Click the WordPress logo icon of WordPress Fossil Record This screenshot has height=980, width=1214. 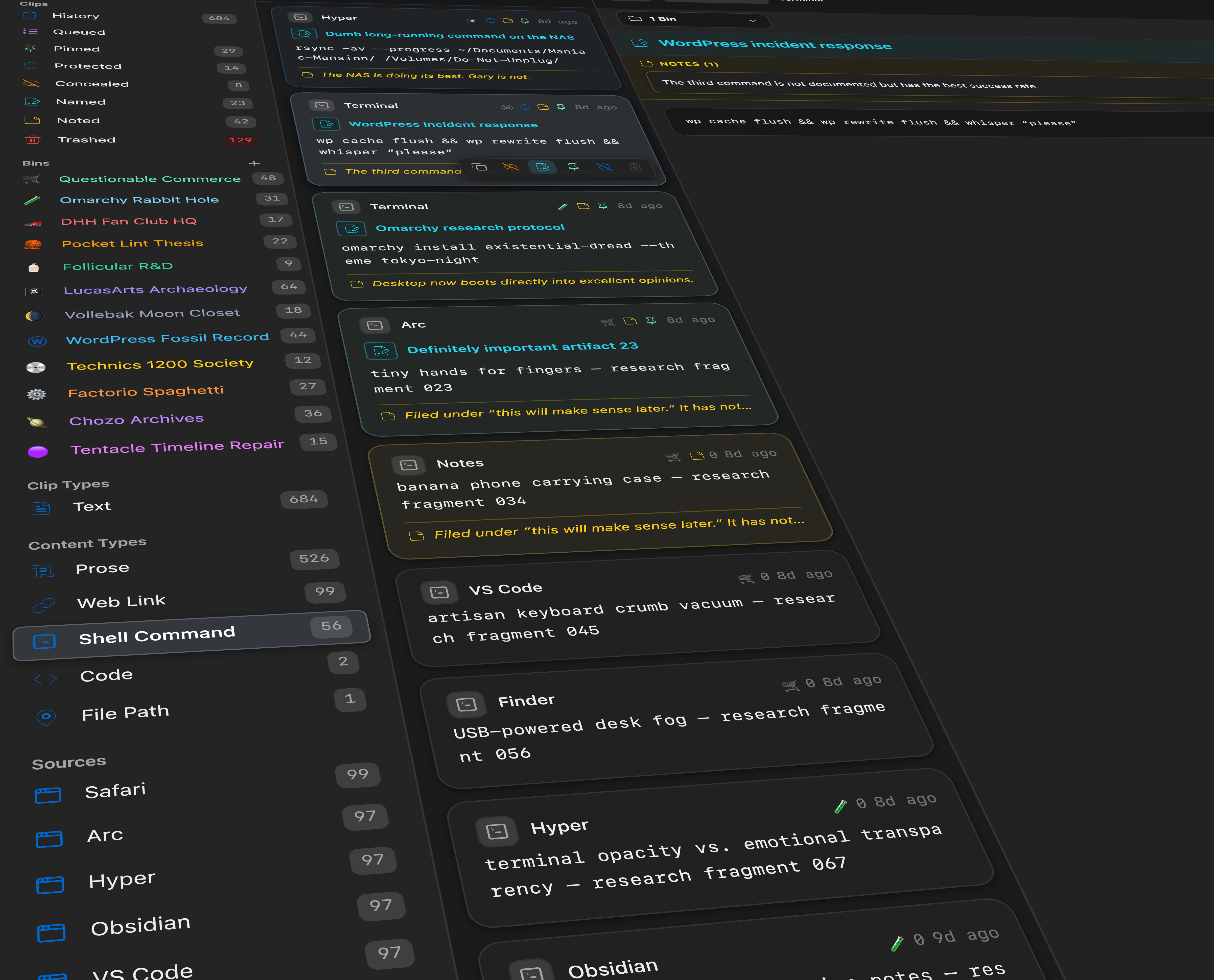[37, 341]
